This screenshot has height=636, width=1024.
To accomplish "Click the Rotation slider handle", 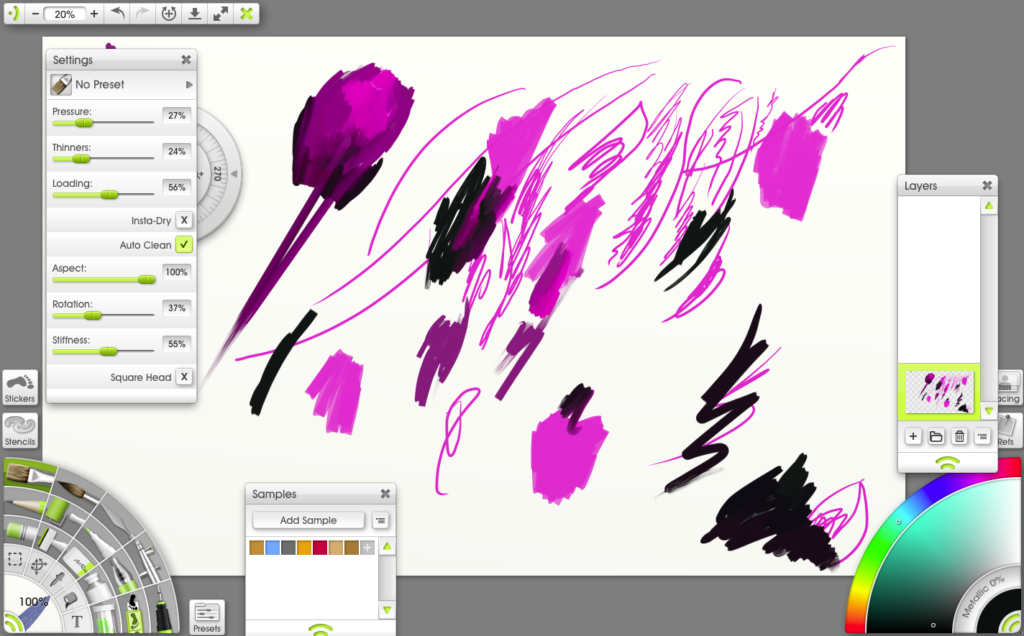I will click(93, 315).
